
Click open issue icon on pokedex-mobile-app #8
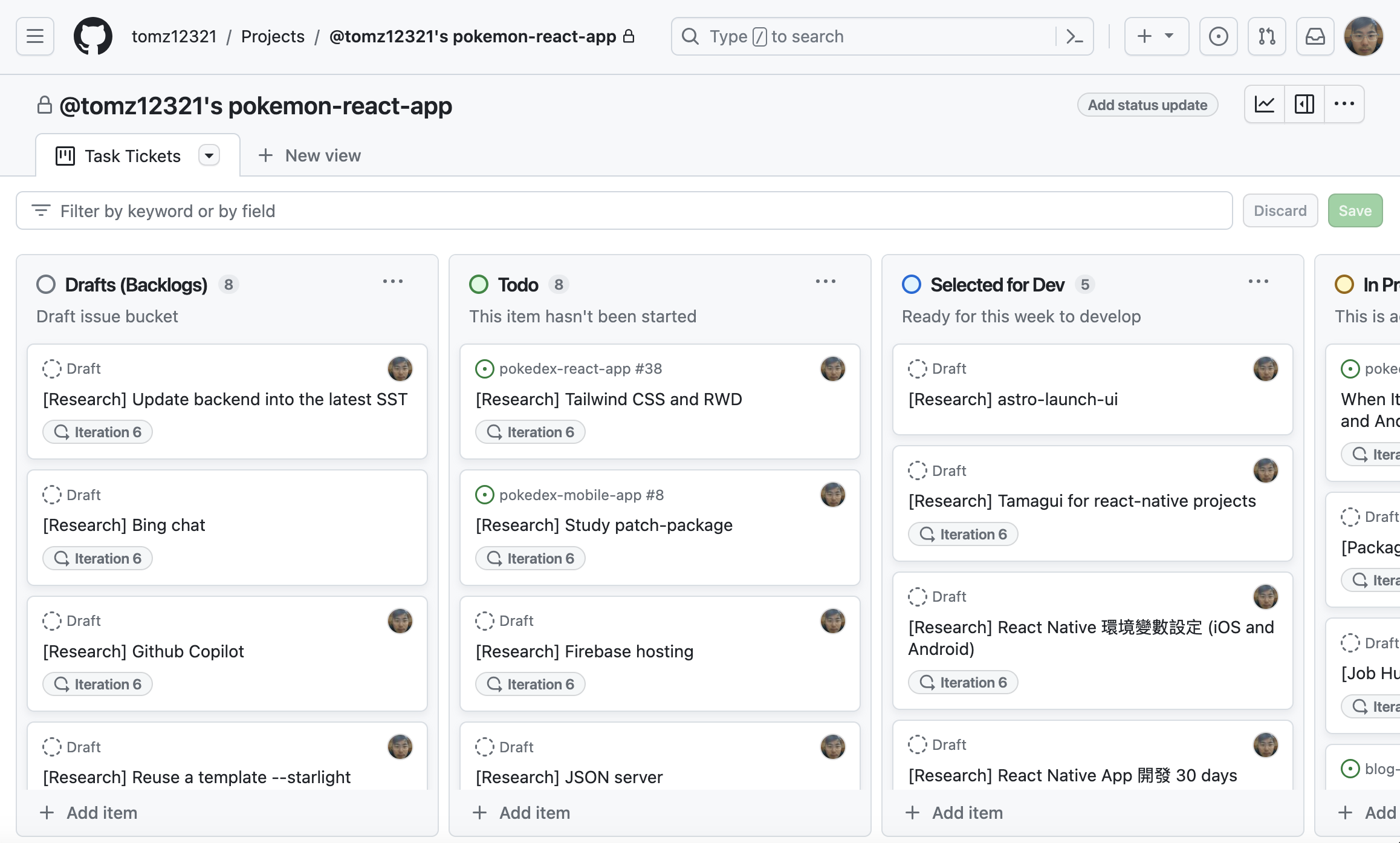point(484,495)
